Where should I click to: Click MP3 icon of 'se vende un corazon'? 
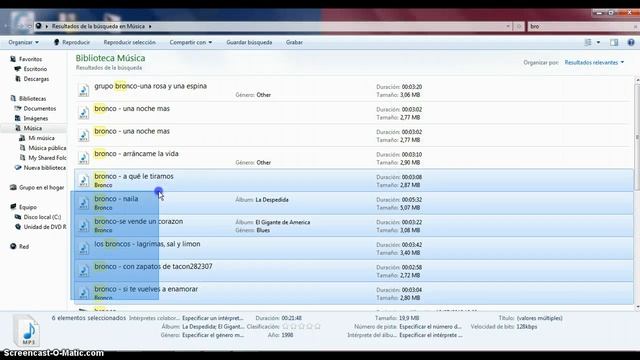coord(84,226)
